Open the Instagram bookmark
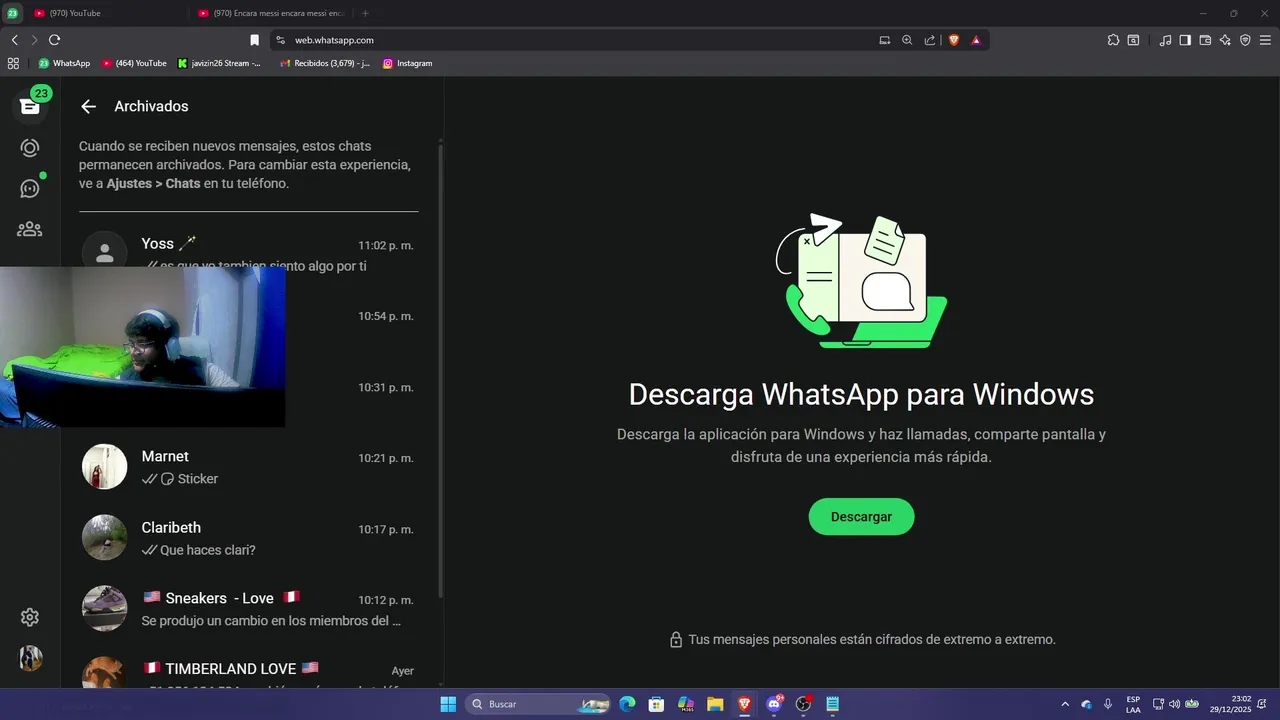This screenshot has height=720, width=1280. (x=408, y=63)
